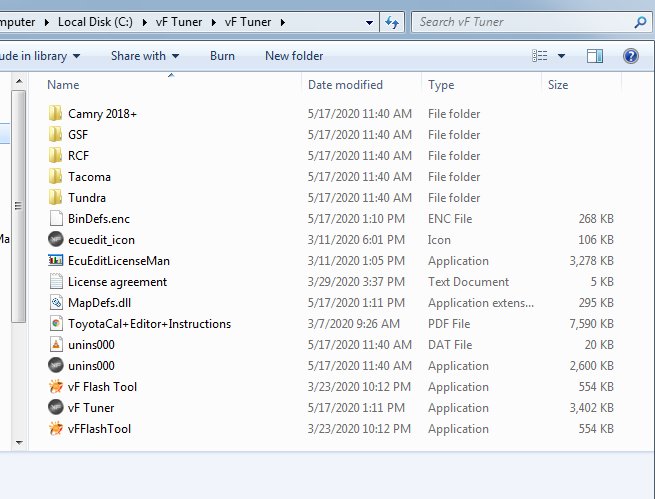Select the file name "EcuEditLicenseMan"
The height and width of the screenshot is (499, 655).
(x=119, y=261)
